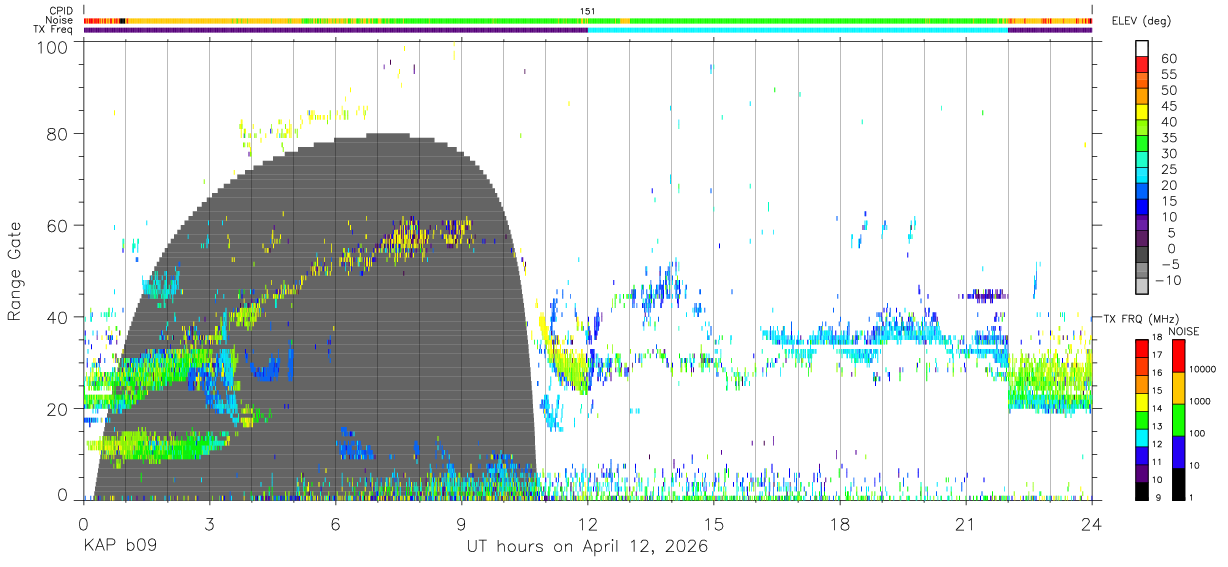Pick the cyan 20-25 elevation swatch
The height and width of the screenshot is (567, 1228).
pyautogui.click(x=1143, y=177)
